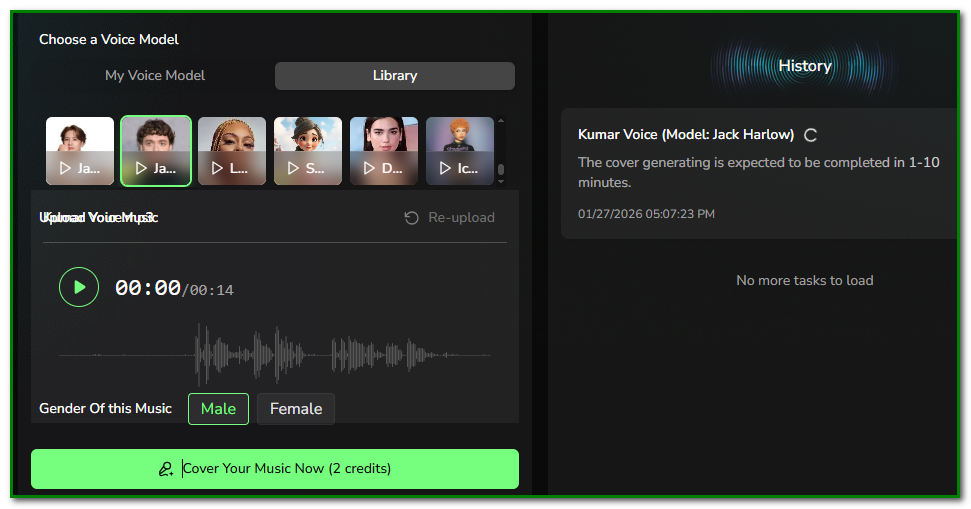Click in the audio waveform to seek
Image resolution: width=971 pixels, height=509 pixels.
275,355
